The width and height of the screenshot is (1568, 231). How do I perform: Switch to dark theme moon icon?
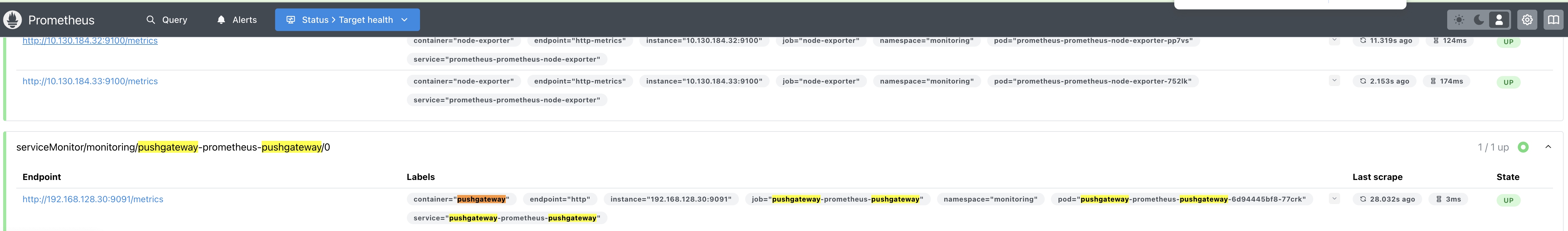(1479, 19)
